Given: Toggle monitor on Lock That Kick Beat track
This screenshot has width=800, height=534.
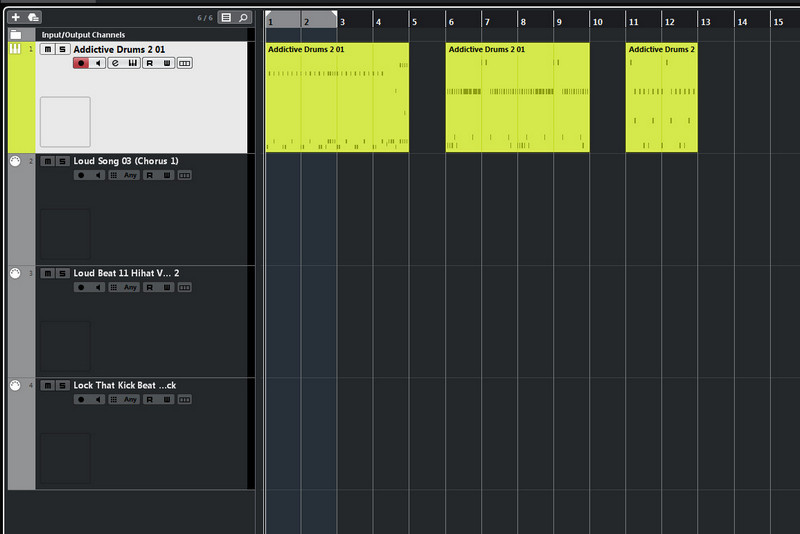Looking at the screenshot, I should click(x=98, y=400).
